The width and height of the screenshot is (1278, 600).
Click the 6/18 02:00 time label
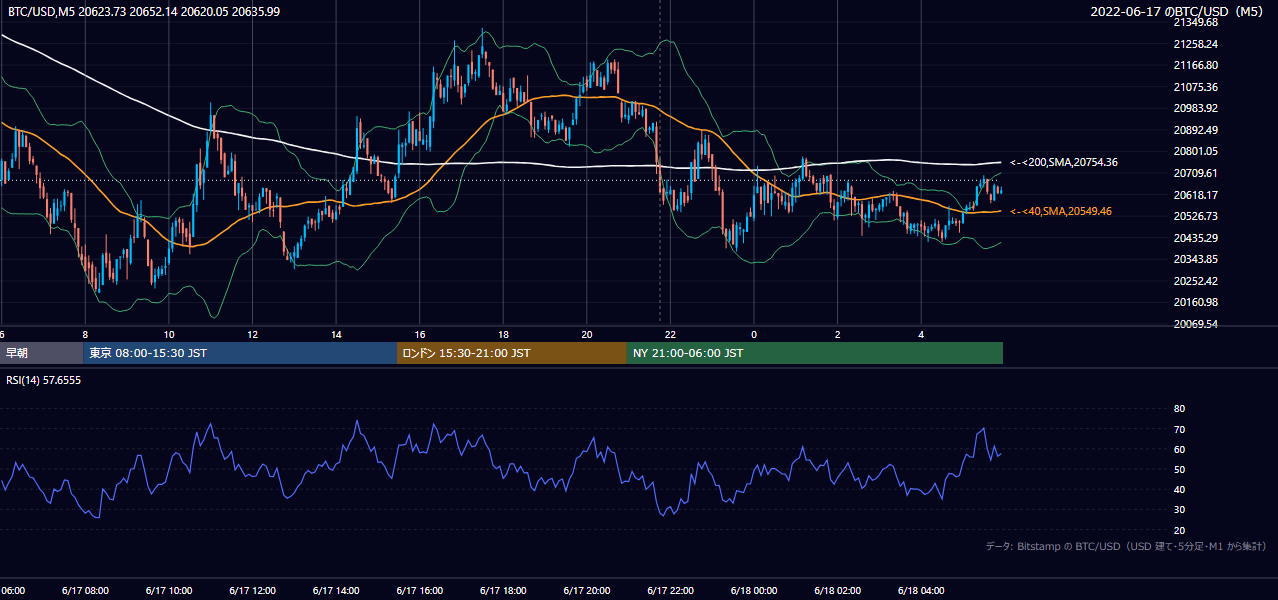(837, 590)
